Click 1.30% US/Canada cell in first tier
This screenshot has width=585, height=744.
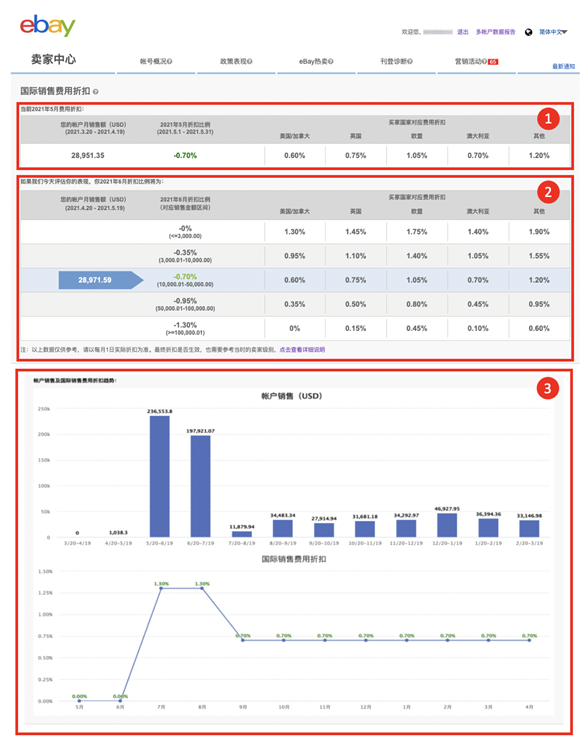pyautogui.click(x=295, y=232)
